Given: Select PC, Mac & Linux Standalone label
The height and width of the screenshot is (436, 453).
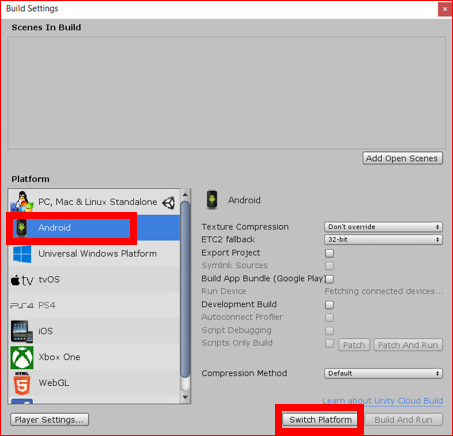Looking at the screenshot, I should tap(98, 202).
